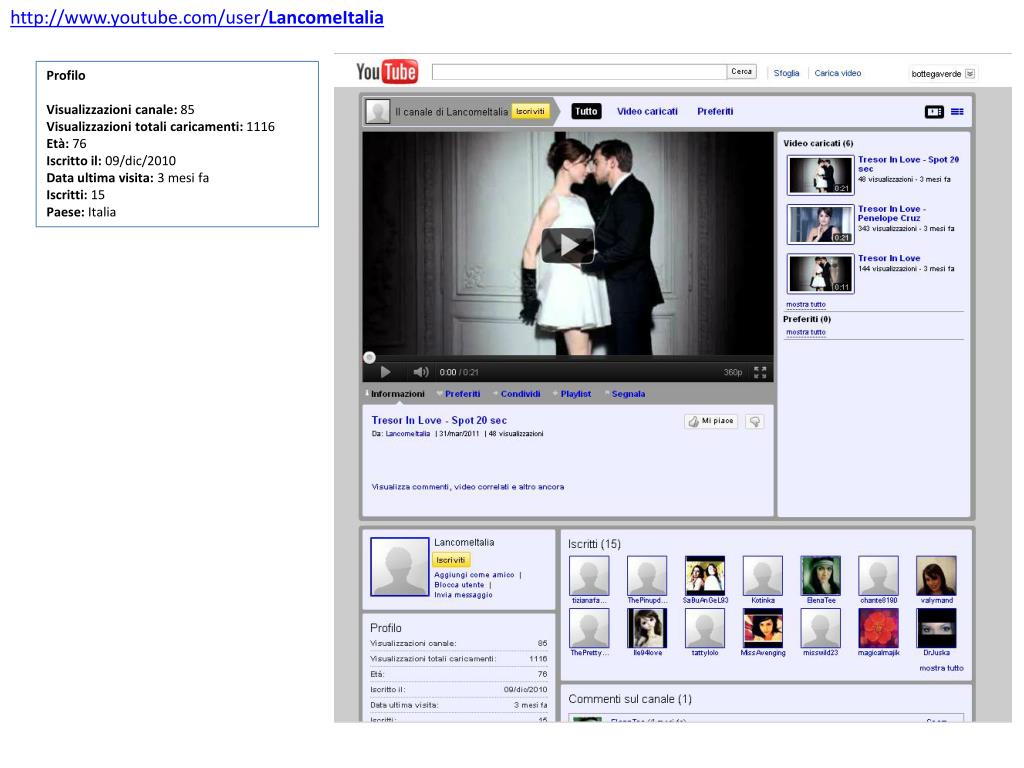Click the Mi piace button

coord(711,421)
